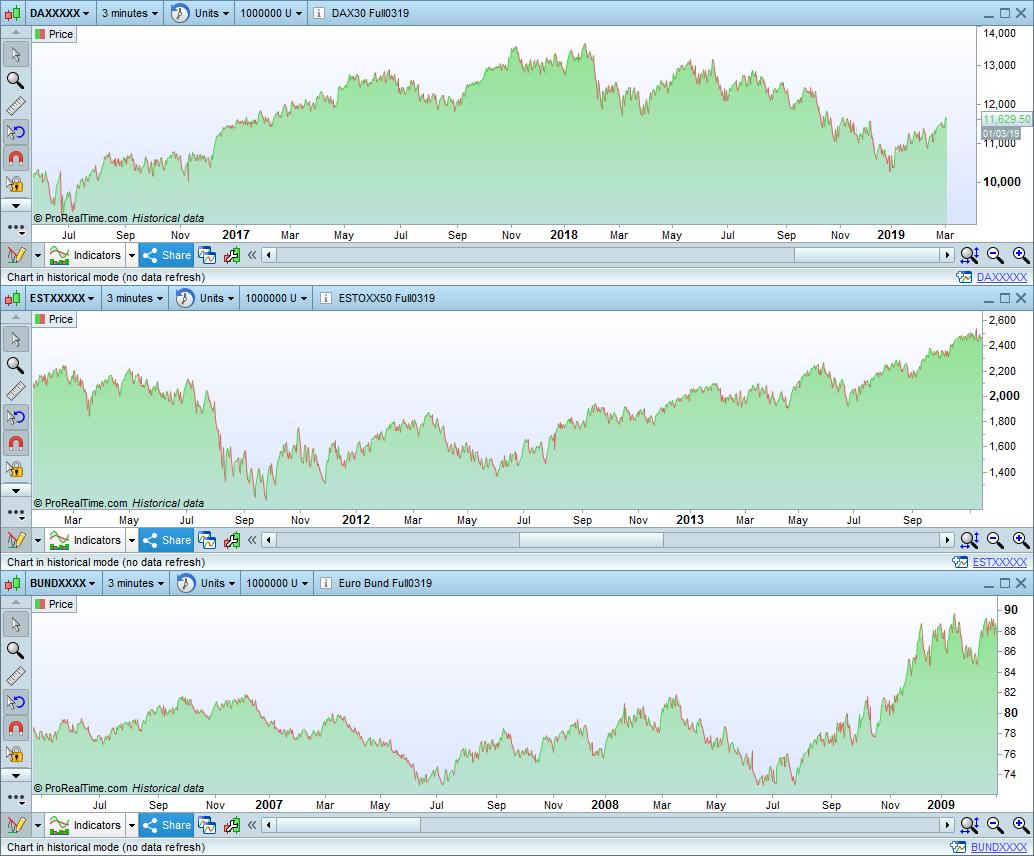Screen dimensions: 1034x856
Task: Open the 1000000 U dropdown in Bund chart
Action: [277, 583]
